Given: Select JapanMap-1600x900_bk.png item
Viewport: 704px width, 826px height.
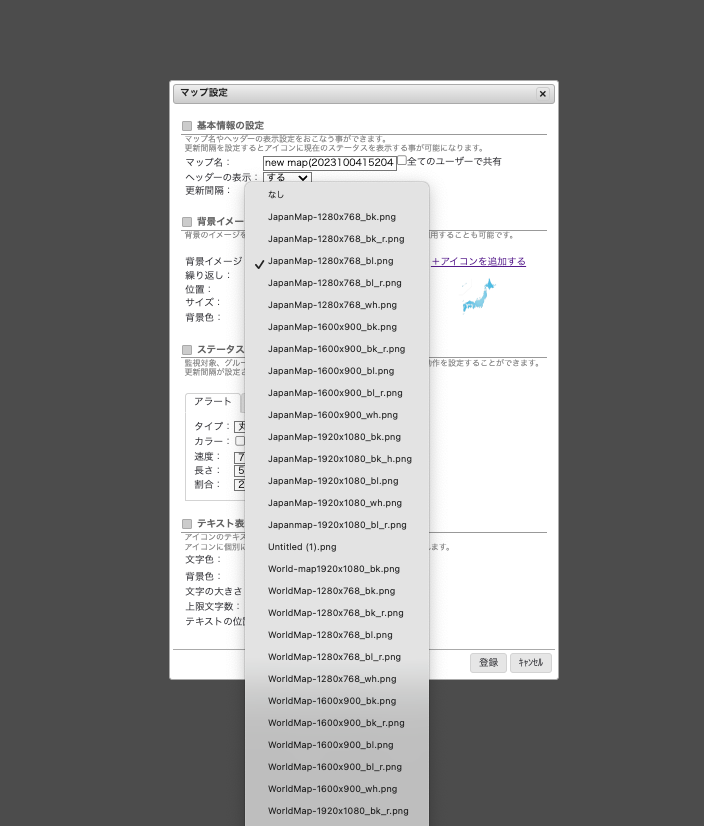Looking at the screenshot, I should (337, 327).
